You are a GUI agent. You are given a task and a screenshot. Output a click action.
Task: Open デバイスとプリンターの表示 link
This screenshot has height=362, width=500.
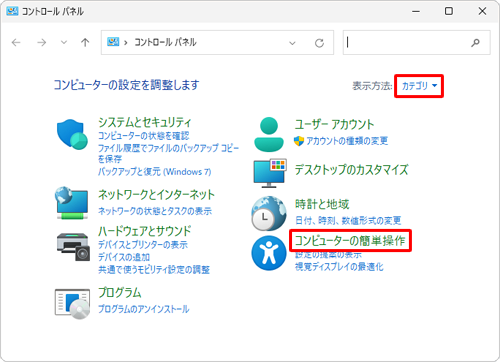[x=143, y=245]
